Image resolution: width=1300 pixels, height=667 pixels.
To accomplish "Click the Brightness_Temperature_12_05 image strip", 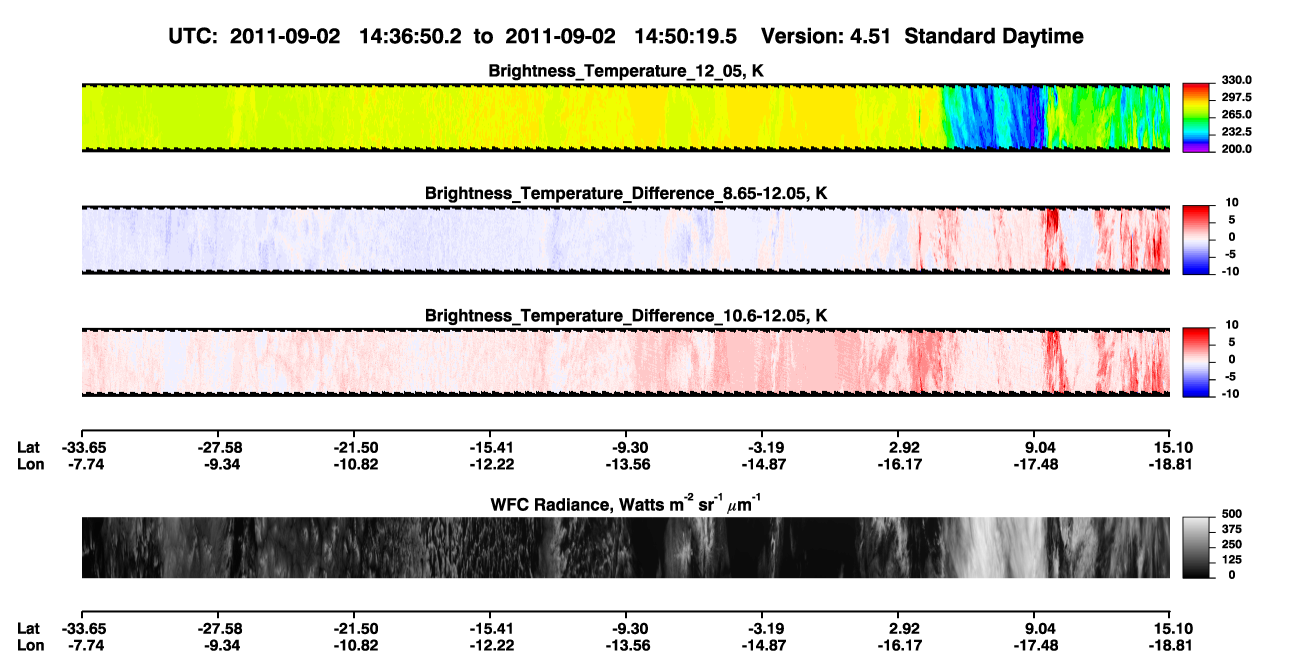I will pyautogui.click(x=625, y=117).
